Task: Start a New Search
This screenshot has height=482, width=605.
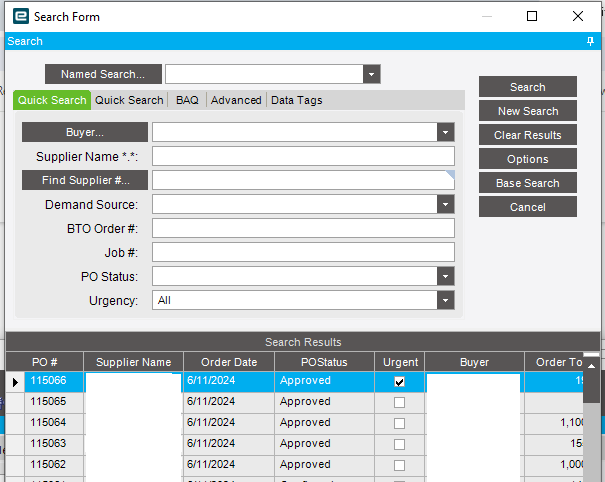Action: coord(528,111)
